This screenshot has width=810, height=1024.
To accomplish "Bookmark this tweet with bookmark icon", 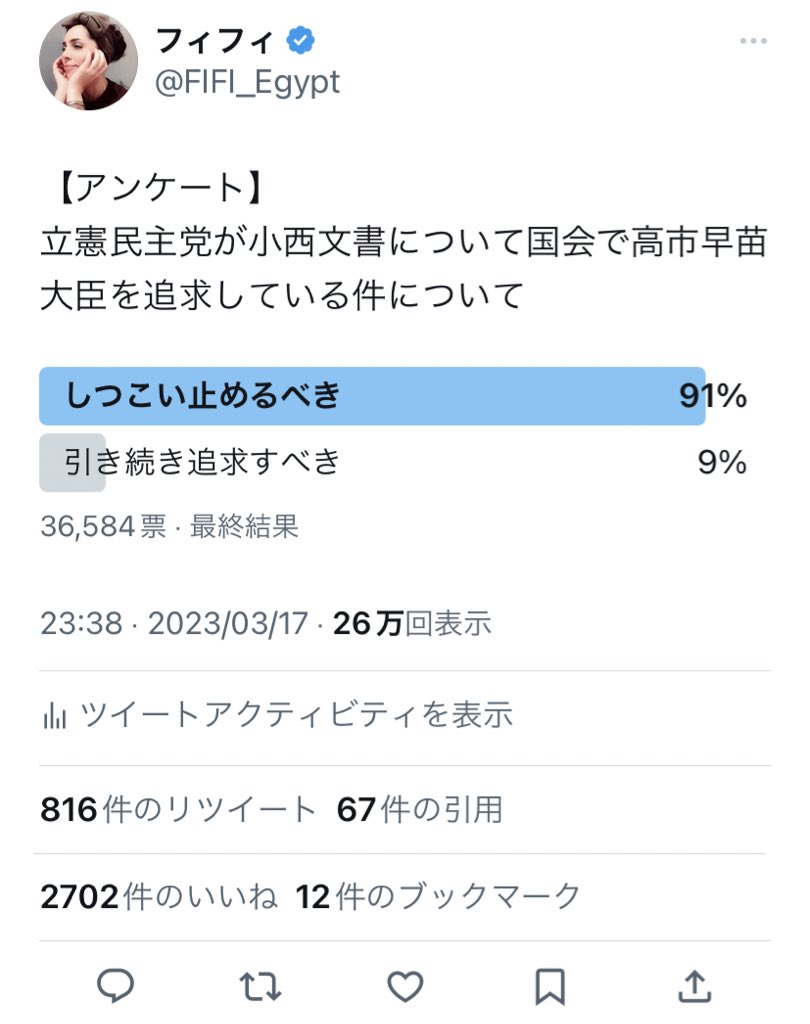I will [550, 987].
